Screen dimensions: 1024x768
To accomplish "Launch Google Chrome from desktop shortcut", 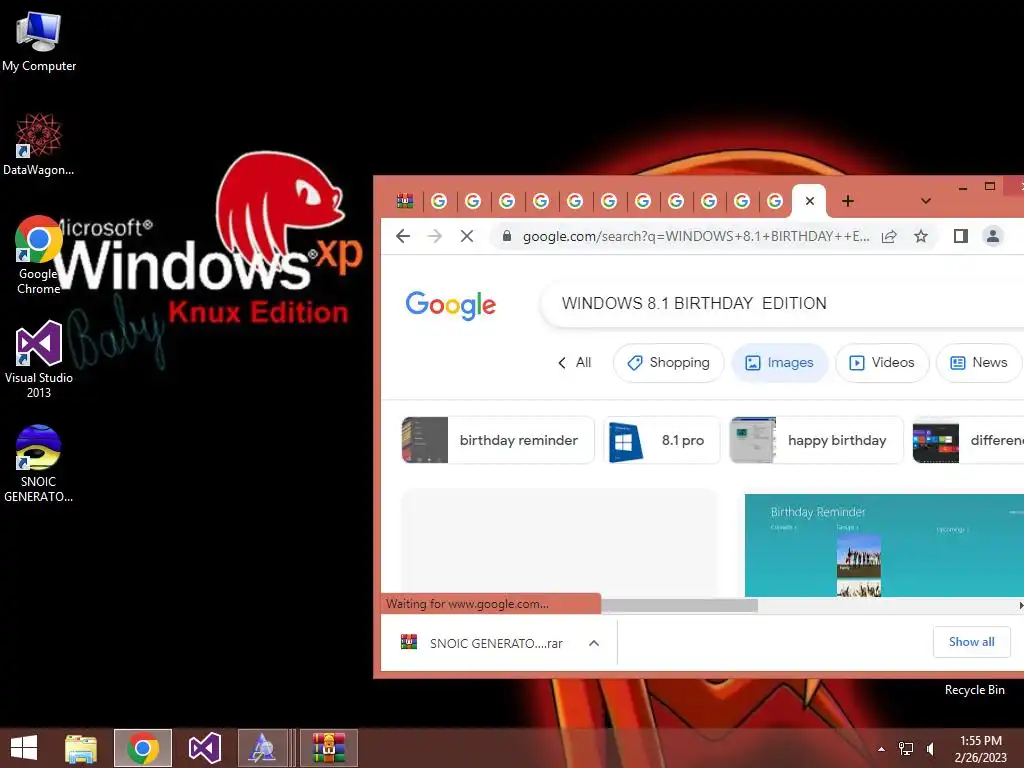I will (x=39, y=255).
